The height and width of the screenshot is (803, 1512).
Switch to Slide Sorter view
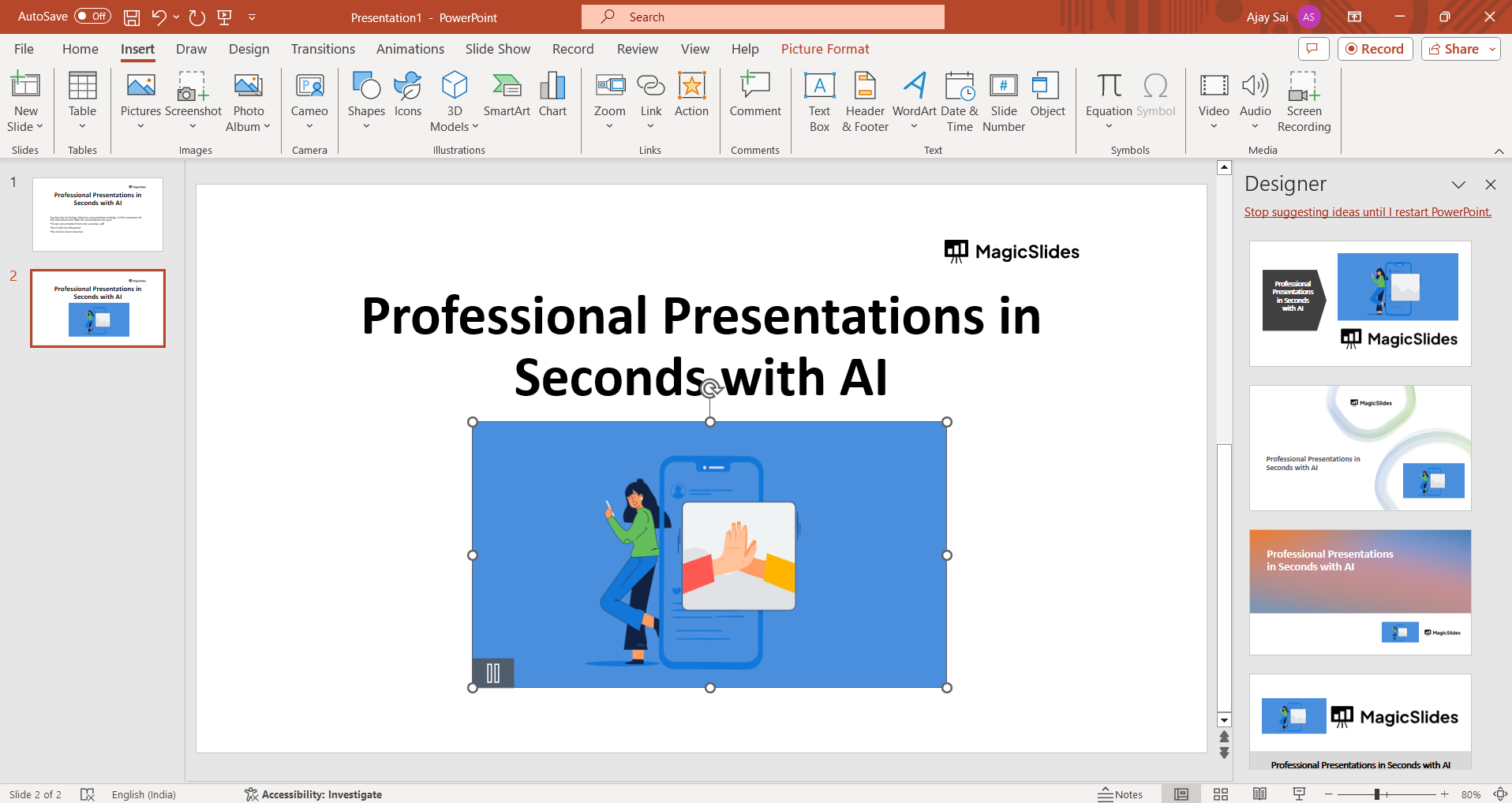point(1221,794)
